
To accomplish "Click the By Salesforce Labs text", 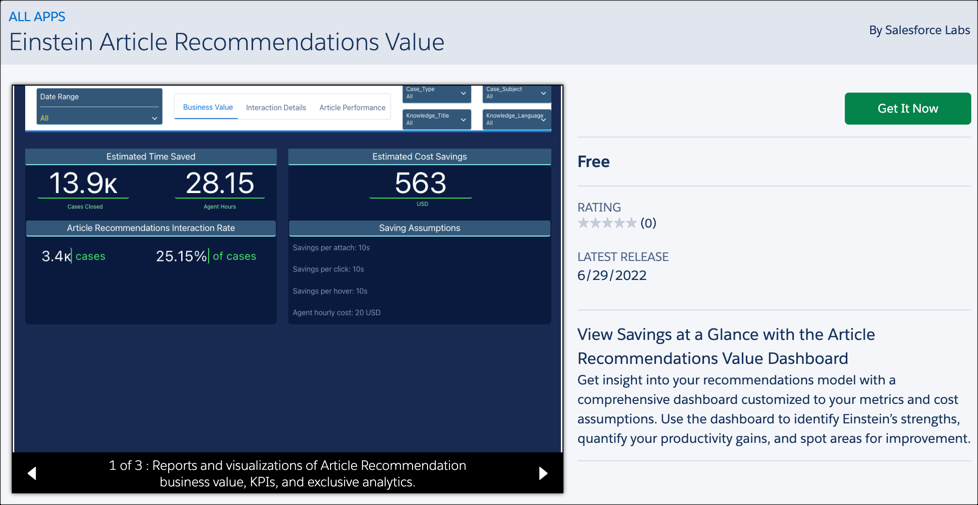I will (x=919, y=31).
